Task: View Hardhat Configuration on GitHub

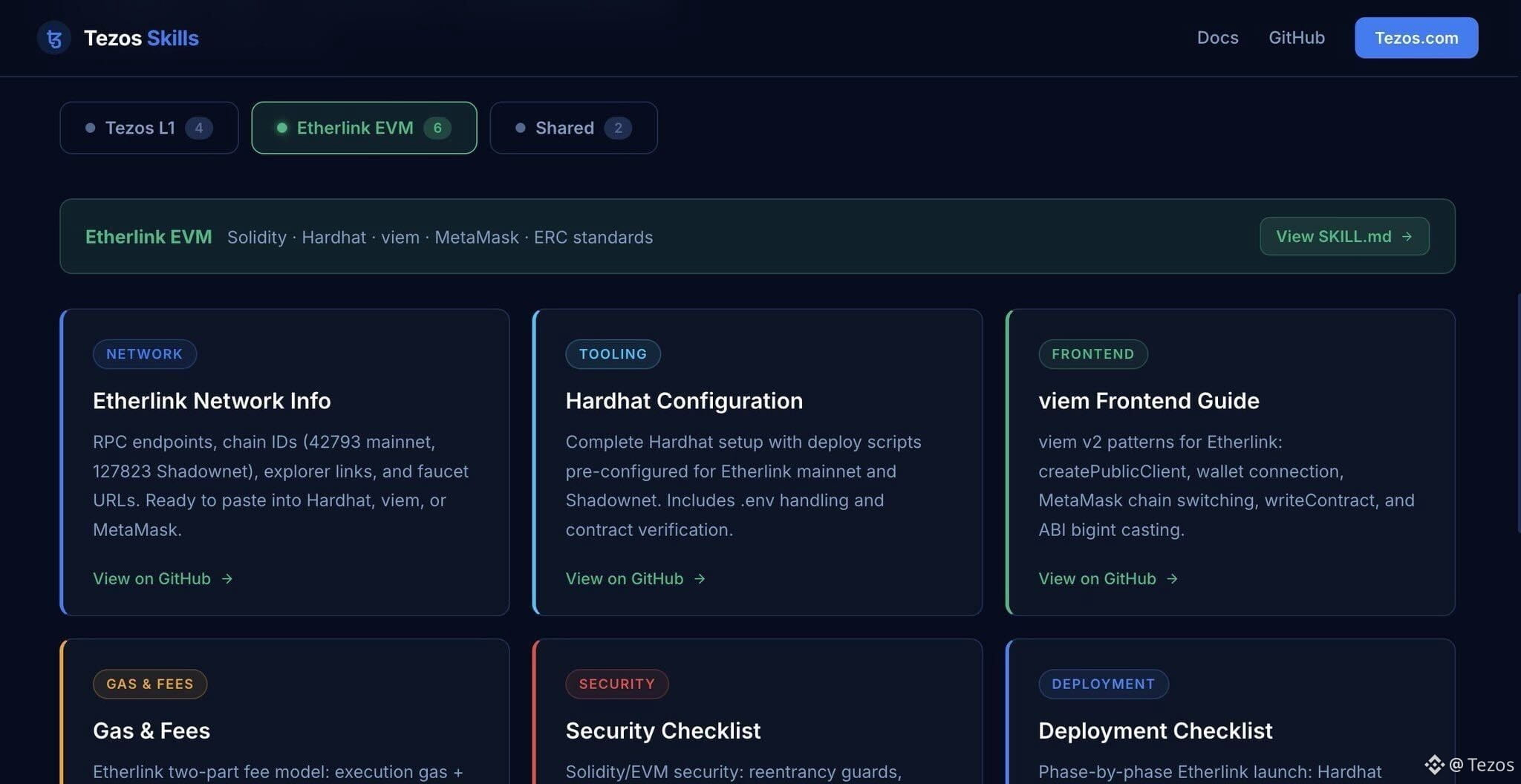Action: [635, 578]
